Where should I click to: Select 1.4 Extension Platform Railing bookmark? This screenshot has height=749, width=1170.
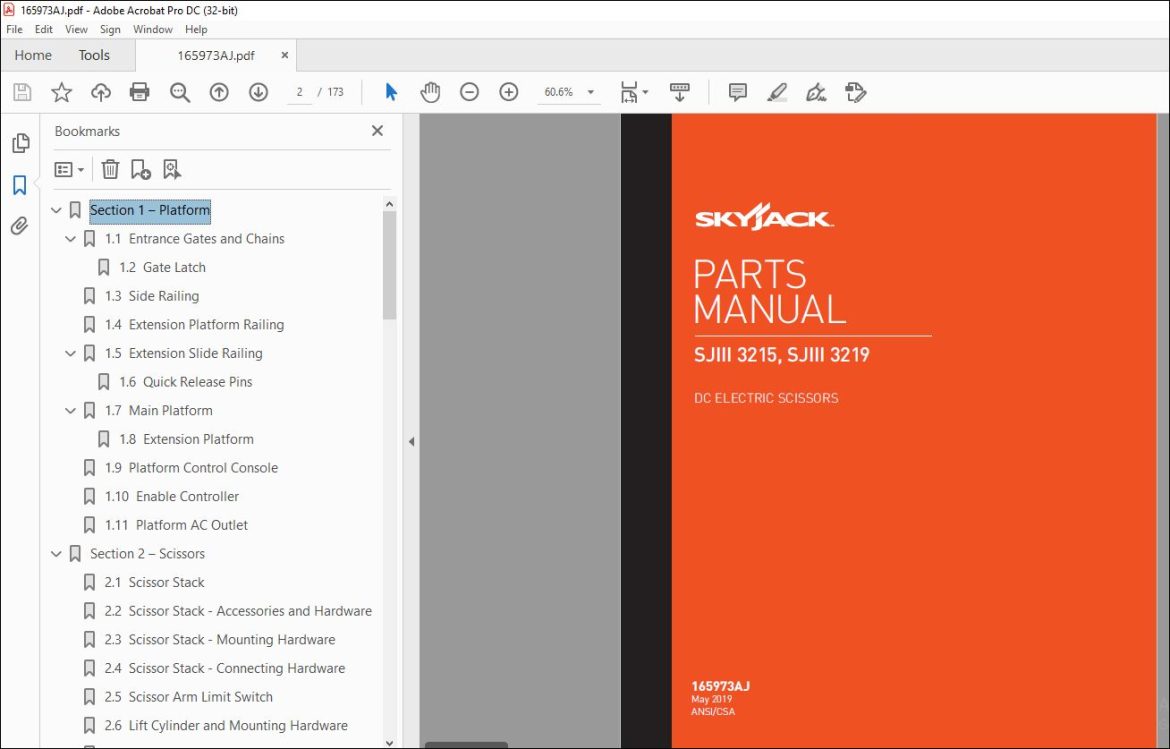coord(194,325)
